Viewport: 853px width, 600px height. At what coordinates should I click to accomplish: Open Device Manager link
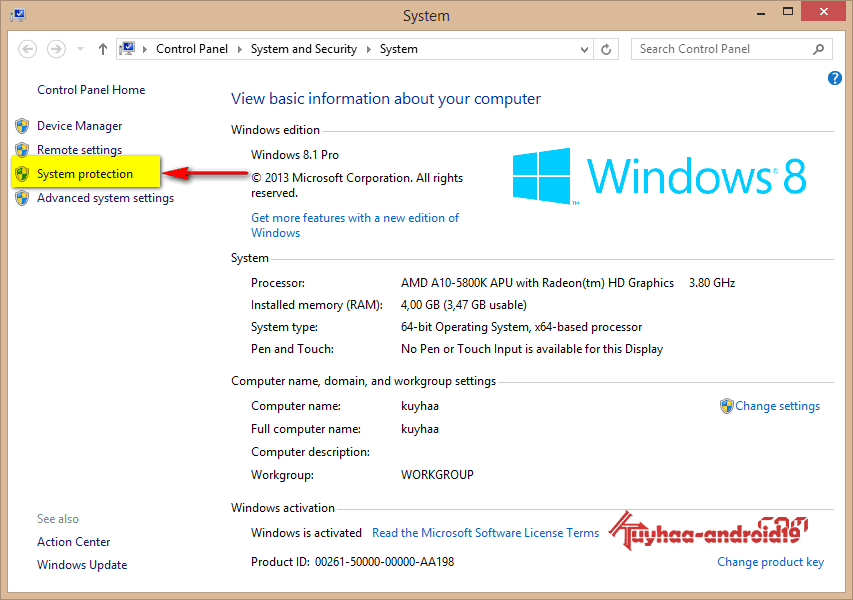coord(79,126)
